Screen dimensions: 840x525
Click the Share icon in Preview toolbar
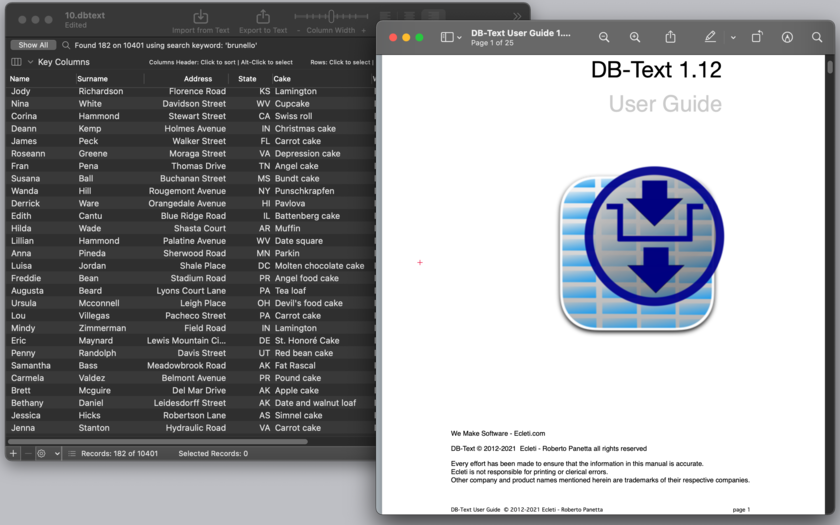pos(670,36)
